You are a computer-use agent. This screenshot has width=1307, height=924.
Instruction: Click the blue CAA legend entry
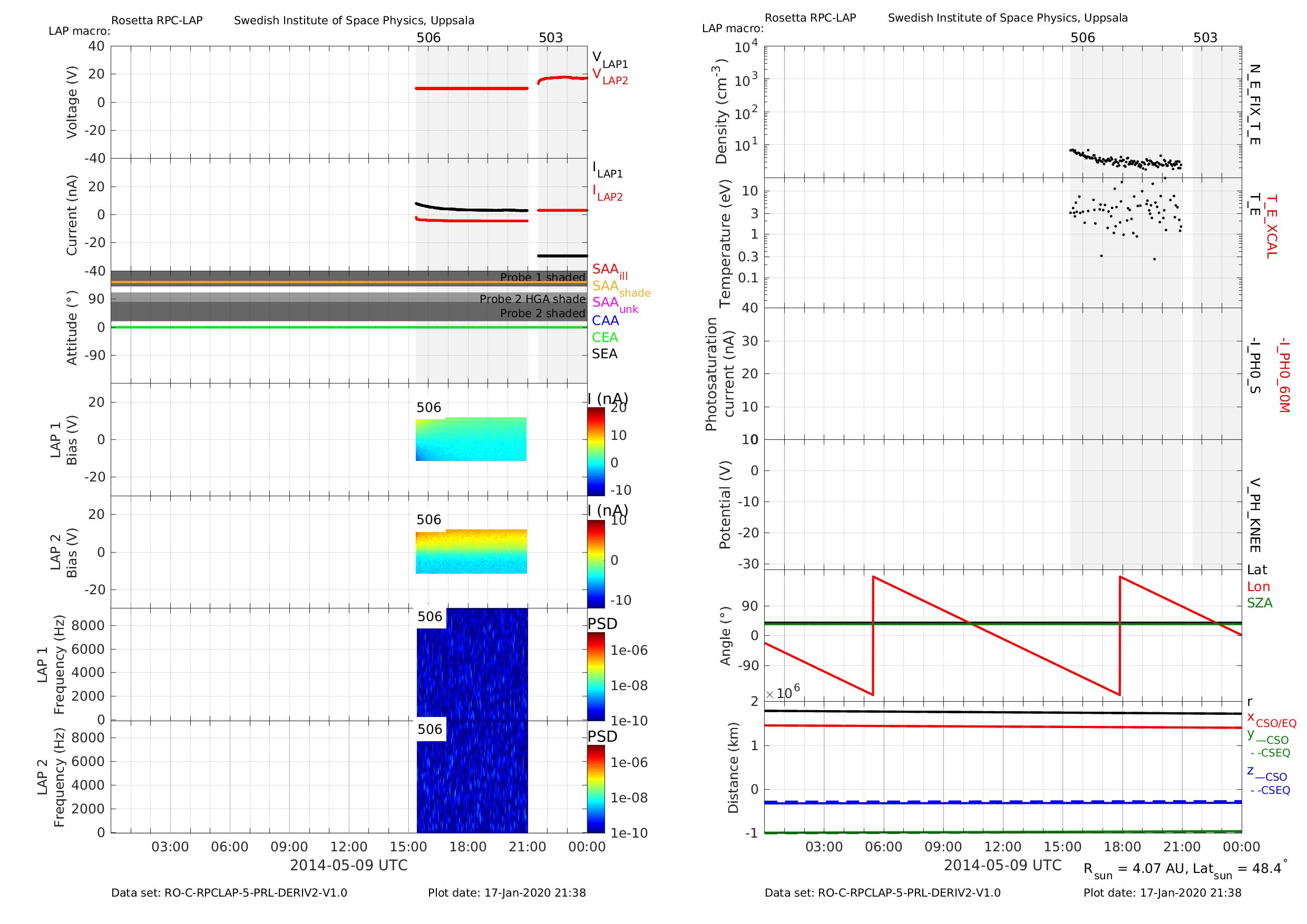[605, 321]
